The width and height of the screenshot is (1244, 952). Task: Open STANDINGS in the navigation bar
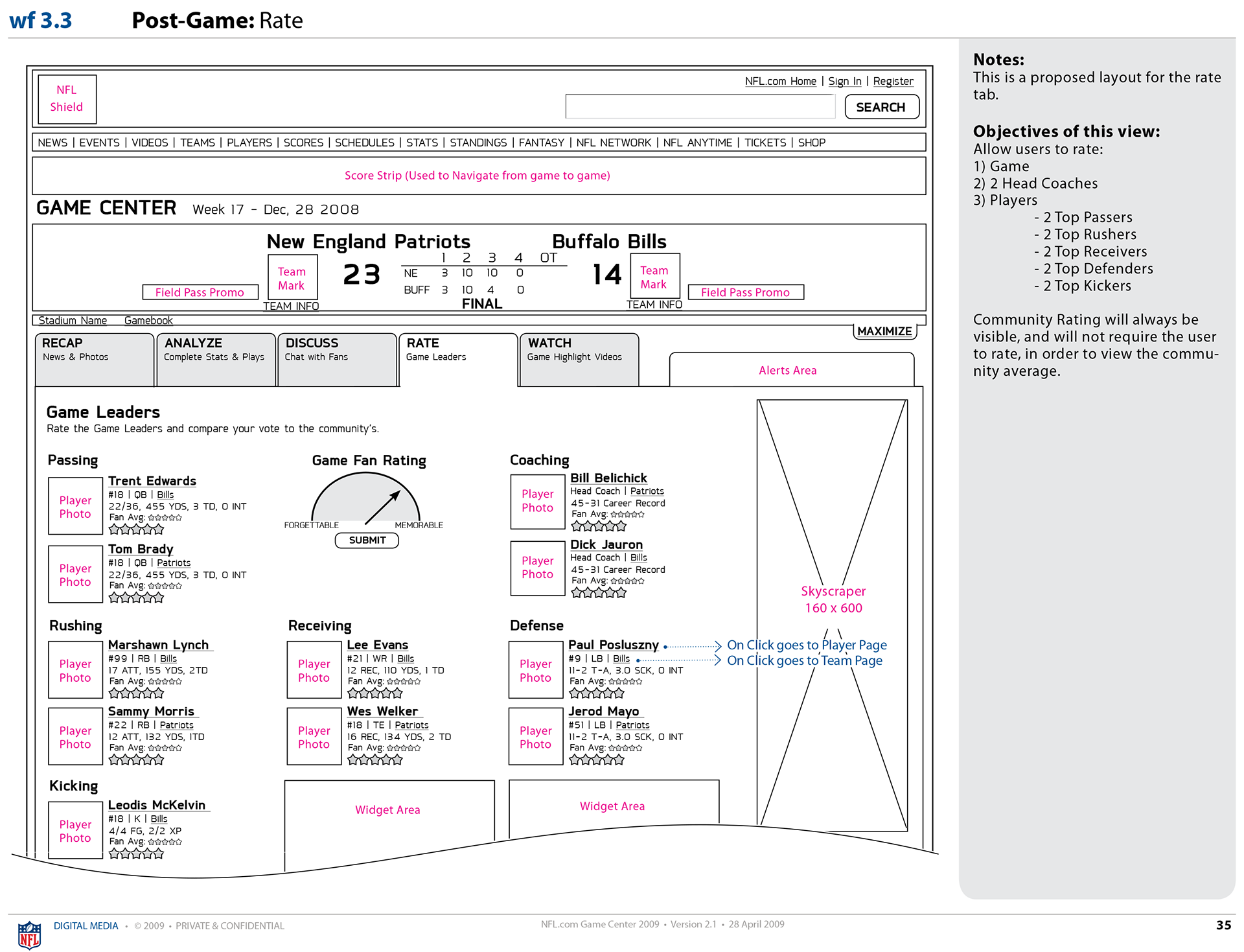point(478,143)
